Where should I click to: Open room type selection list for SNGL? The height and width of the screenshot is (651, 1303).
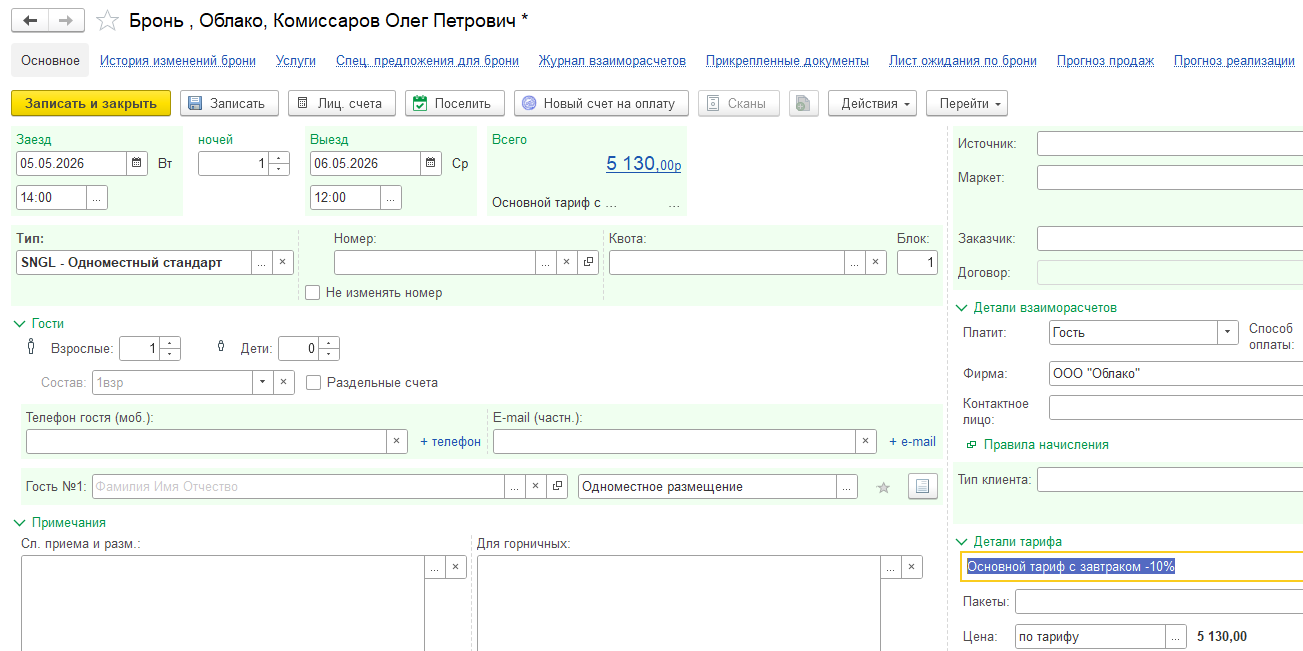tap(261, 262)
